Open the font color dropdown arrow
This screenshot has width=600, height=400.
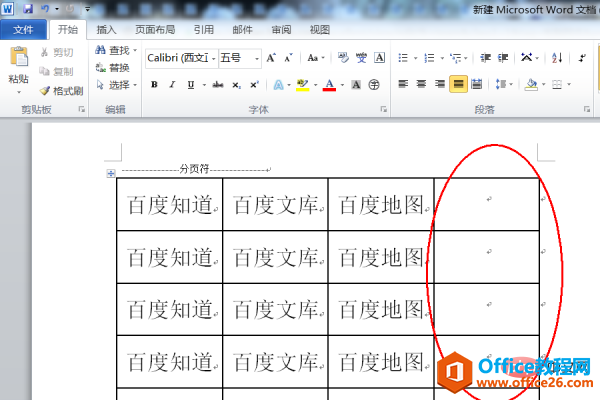coord(342,85)
